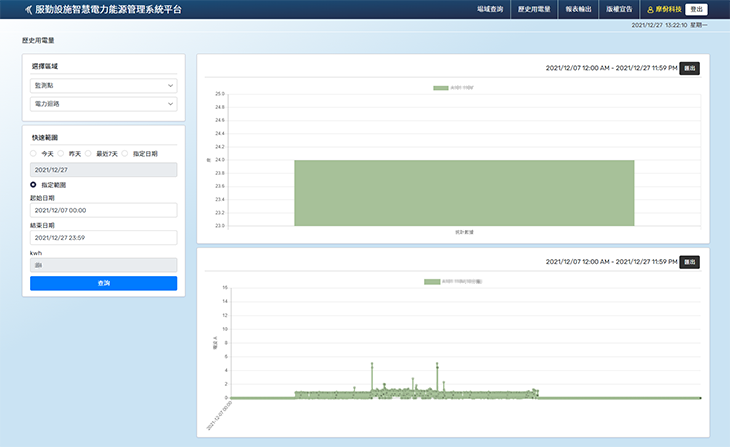Click the export button above the line chart

coord(689,262)
